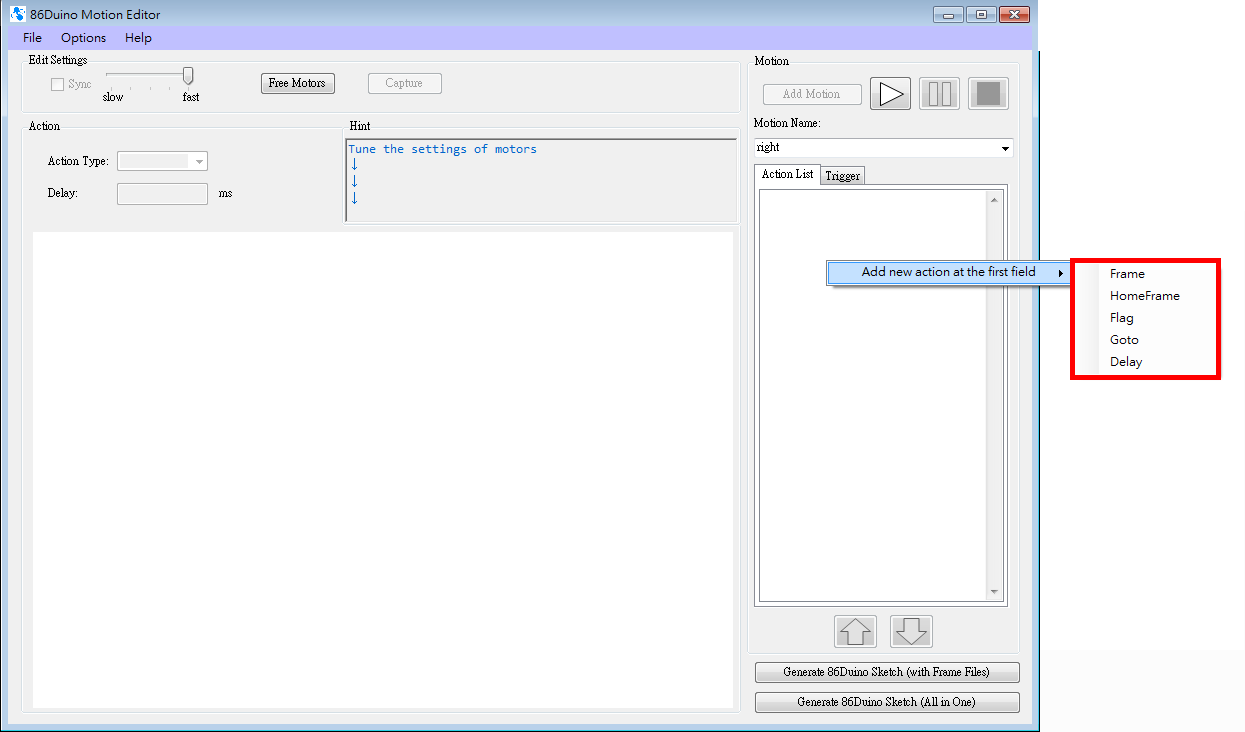Generate 86Duino Sketch All in One

887,702
